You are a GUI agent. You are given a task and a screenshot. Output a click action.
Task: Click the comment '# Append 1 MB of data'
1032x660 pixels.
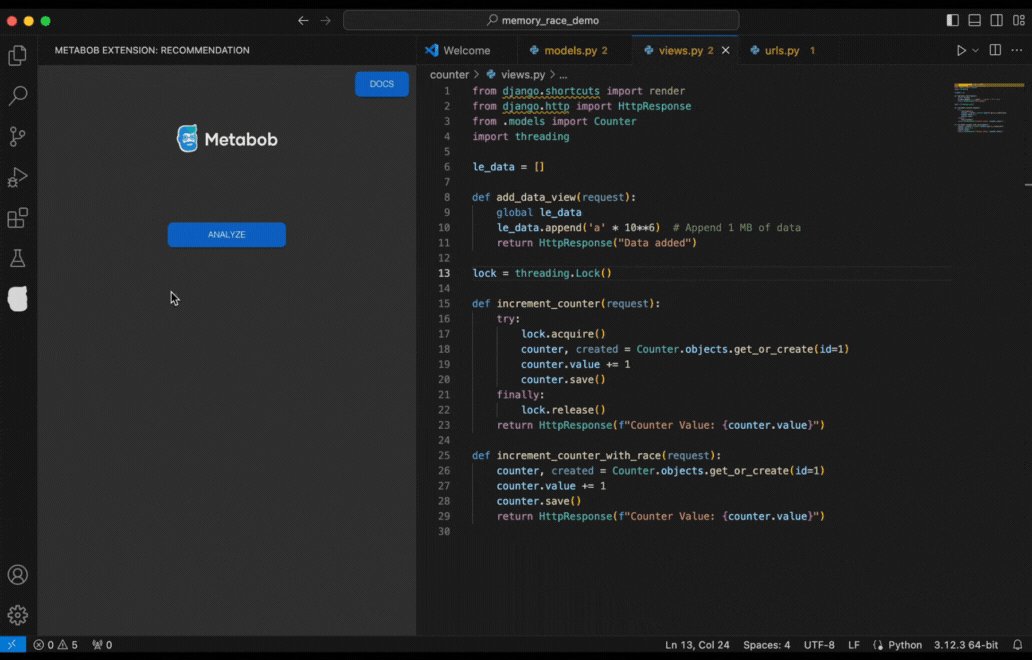[736, 228]
